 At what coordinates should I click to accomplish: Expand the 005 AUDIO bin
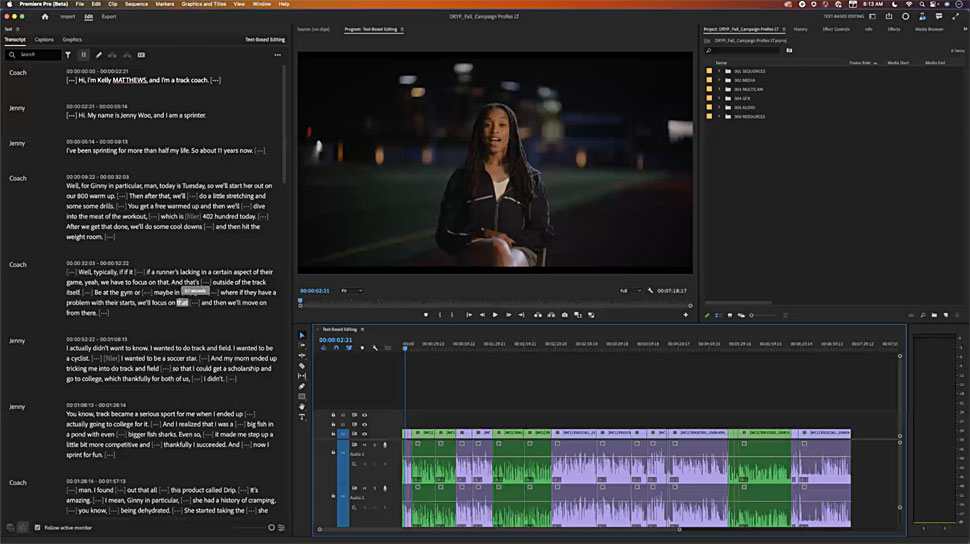click(718, 108)
